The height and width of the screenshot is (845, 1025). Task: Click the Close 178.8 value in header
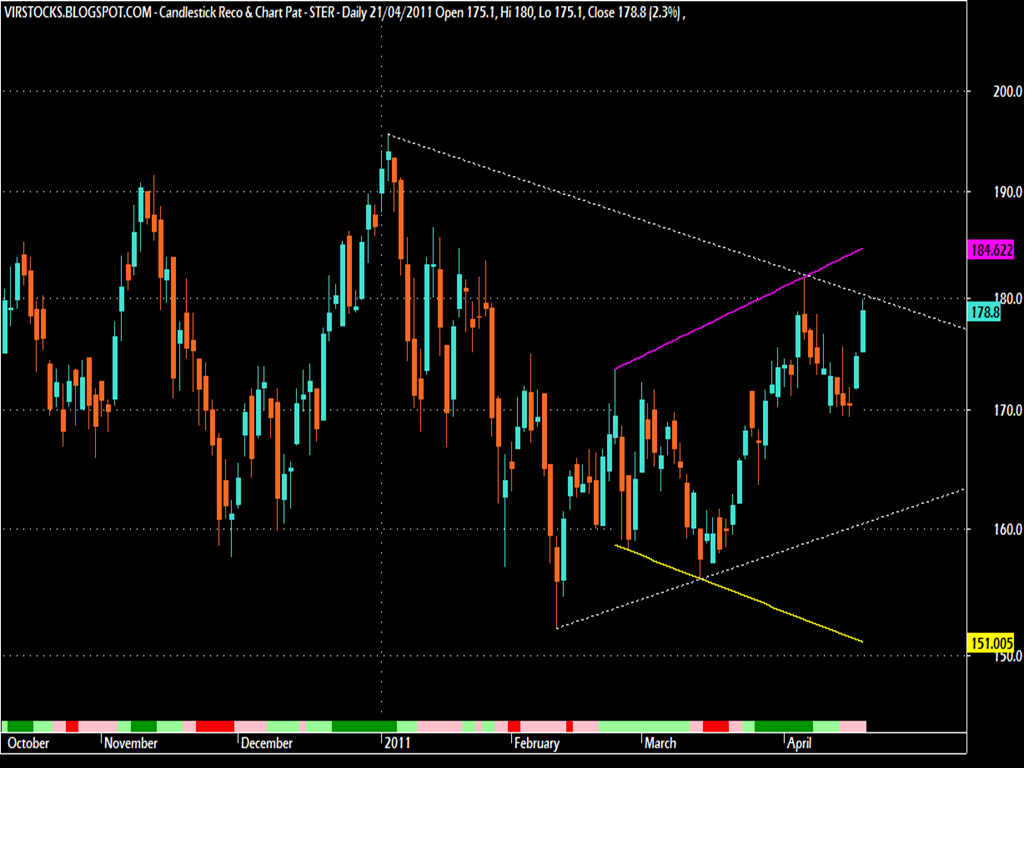616,12
